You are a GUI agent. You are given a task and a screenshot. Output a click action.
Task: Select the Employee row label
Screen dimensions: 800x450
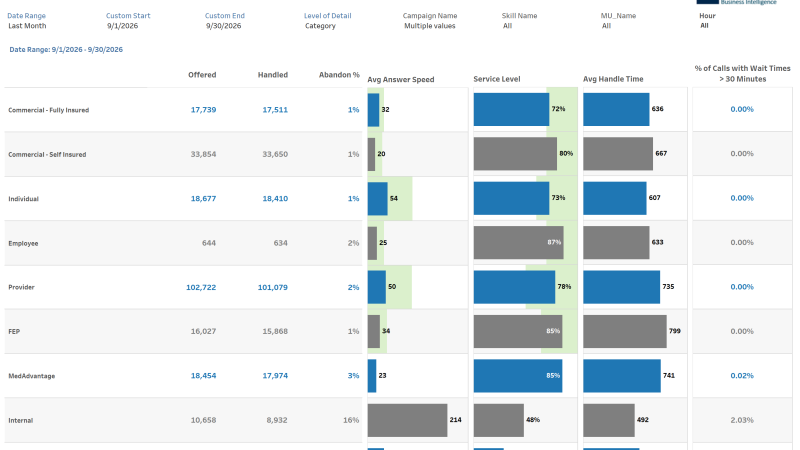(23, 243)
